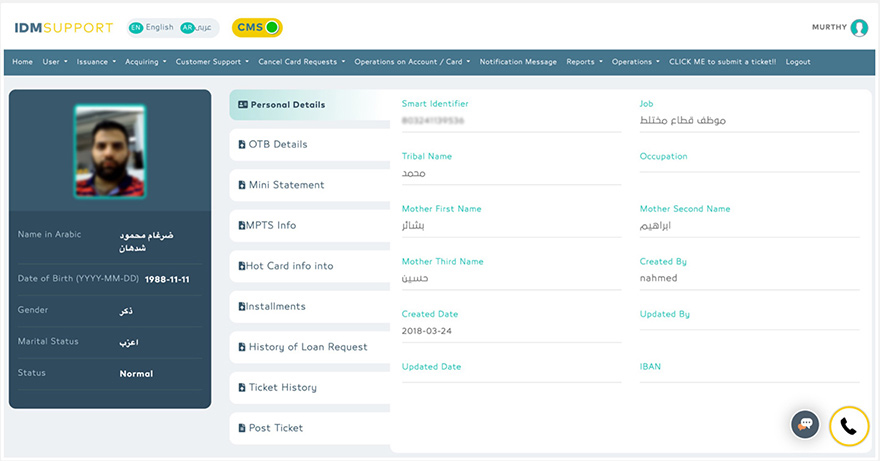The image size is (880, 461).
Task: Click the empty IBAN field
Action: [x=749, y=378]
